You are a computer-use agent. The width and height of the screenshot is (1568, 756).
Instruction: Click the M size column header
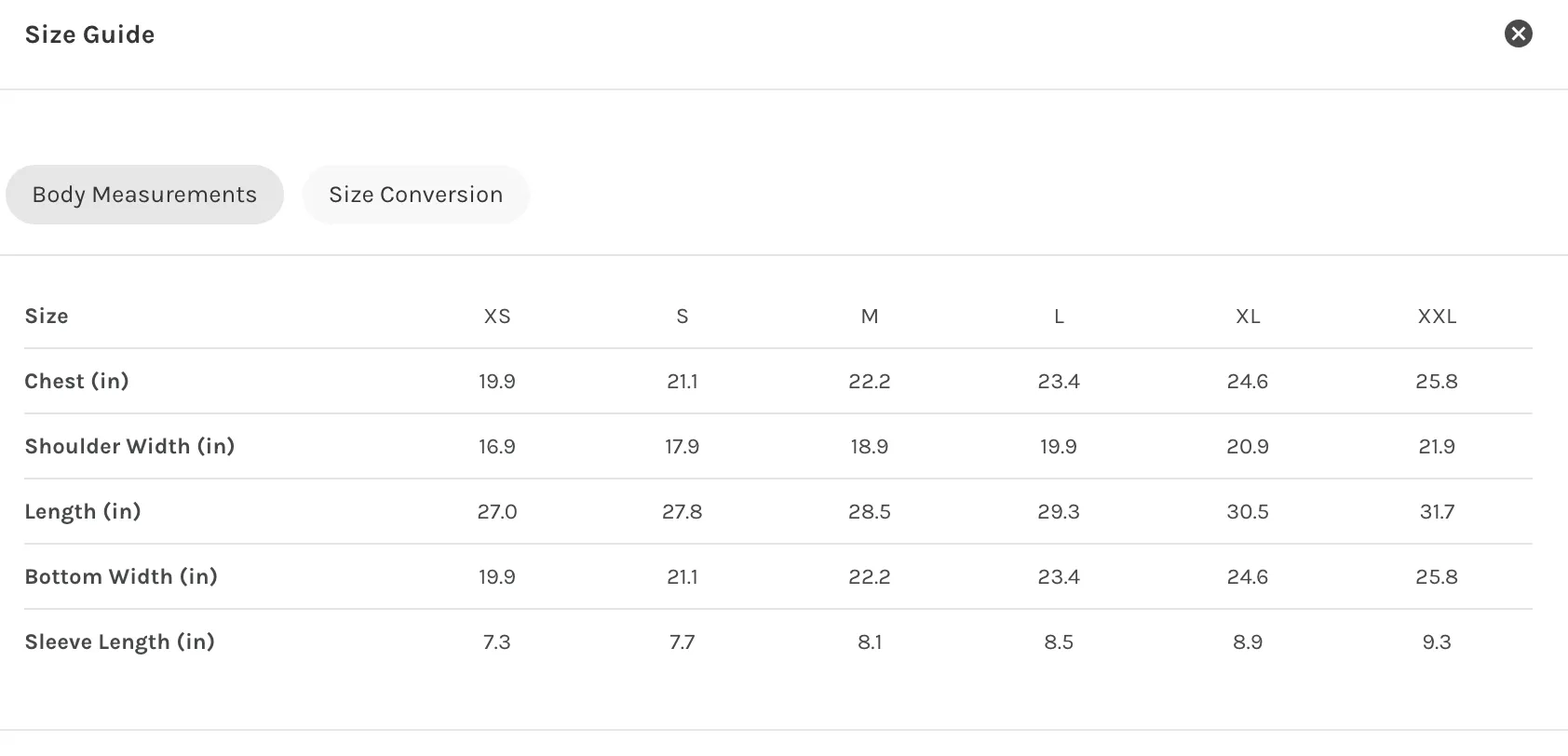(x=870, y=317)
